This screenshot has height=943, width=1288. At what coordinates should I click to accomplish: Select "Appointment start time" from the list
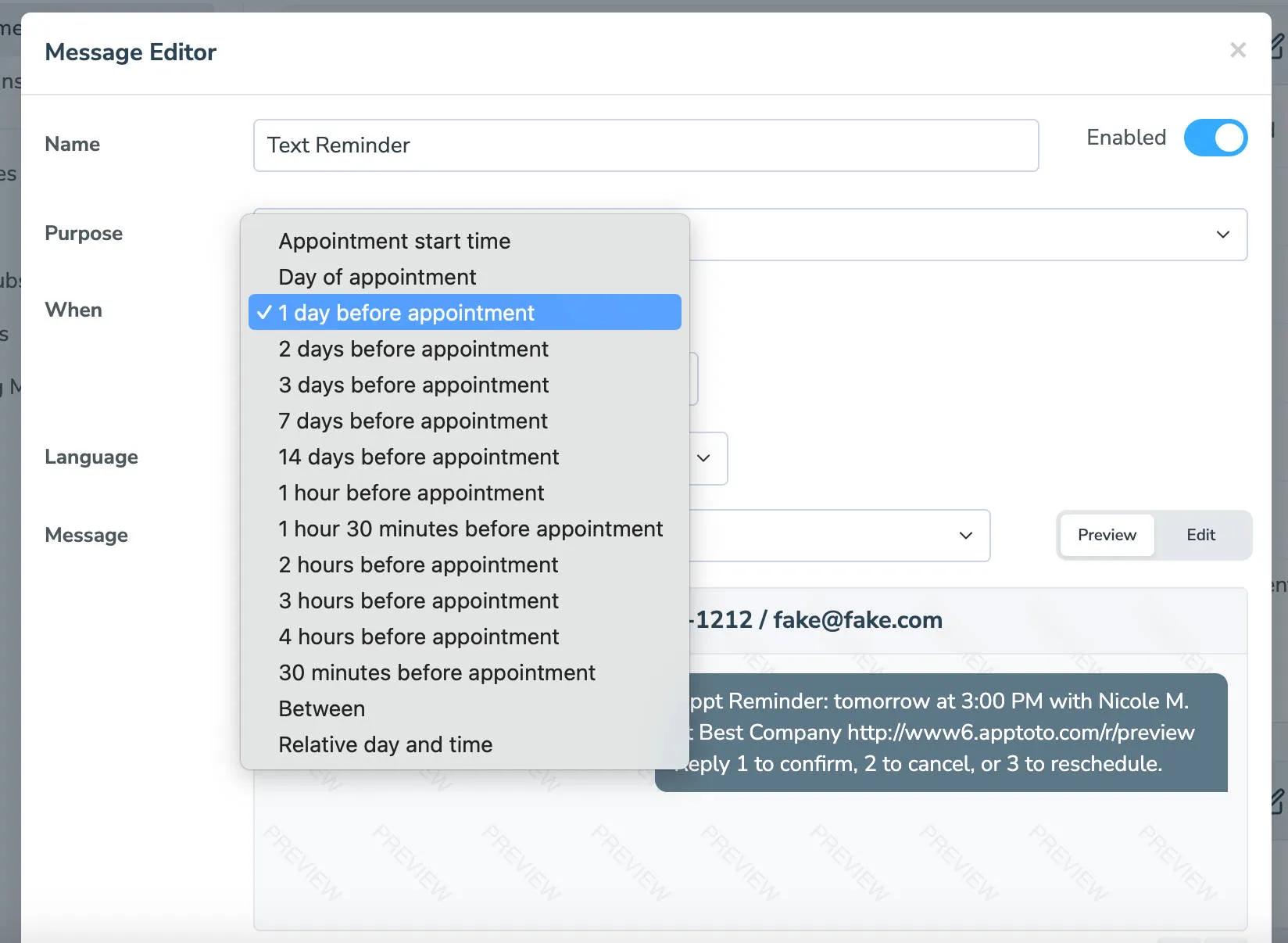coord(394,241)
